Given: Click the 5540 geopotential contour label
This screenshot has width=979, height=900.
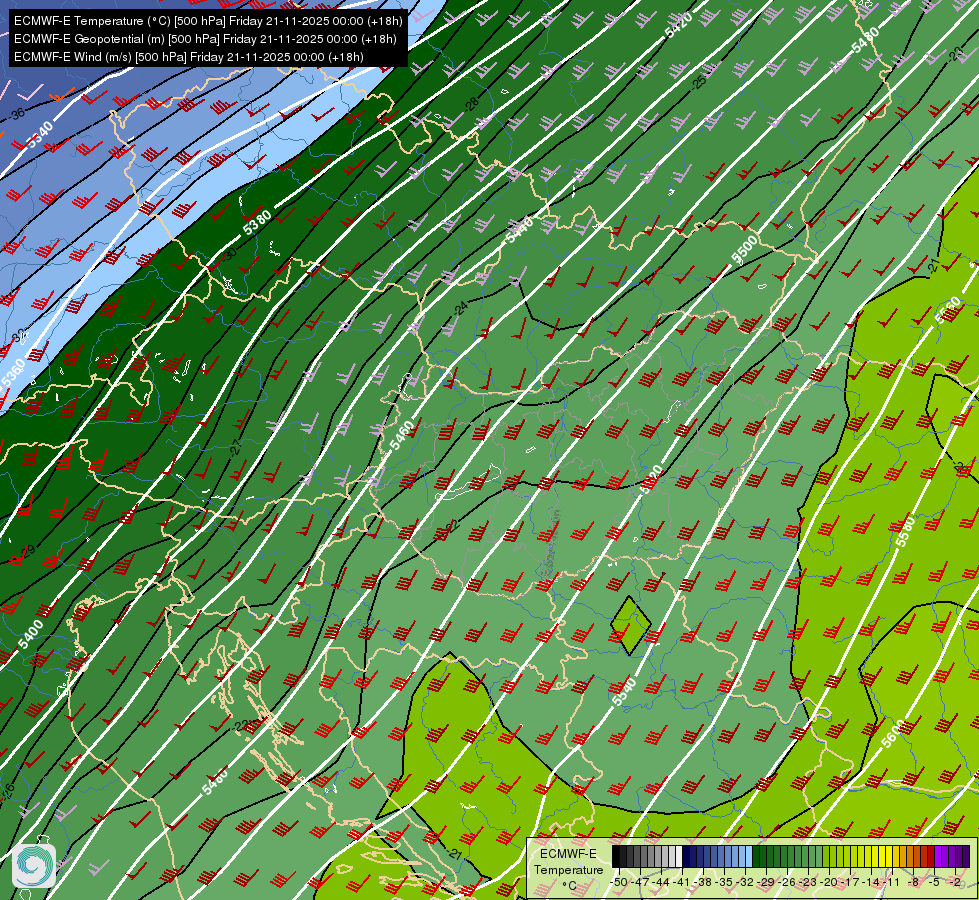Looking at the screenshot, I should coord(624,692).
